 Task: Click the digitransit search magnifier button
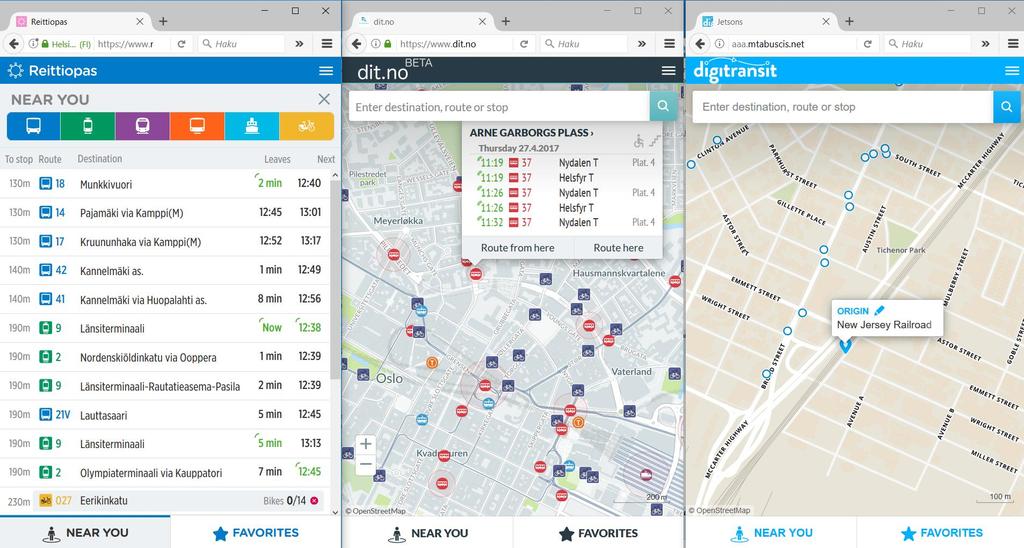tap(1006, 106)
